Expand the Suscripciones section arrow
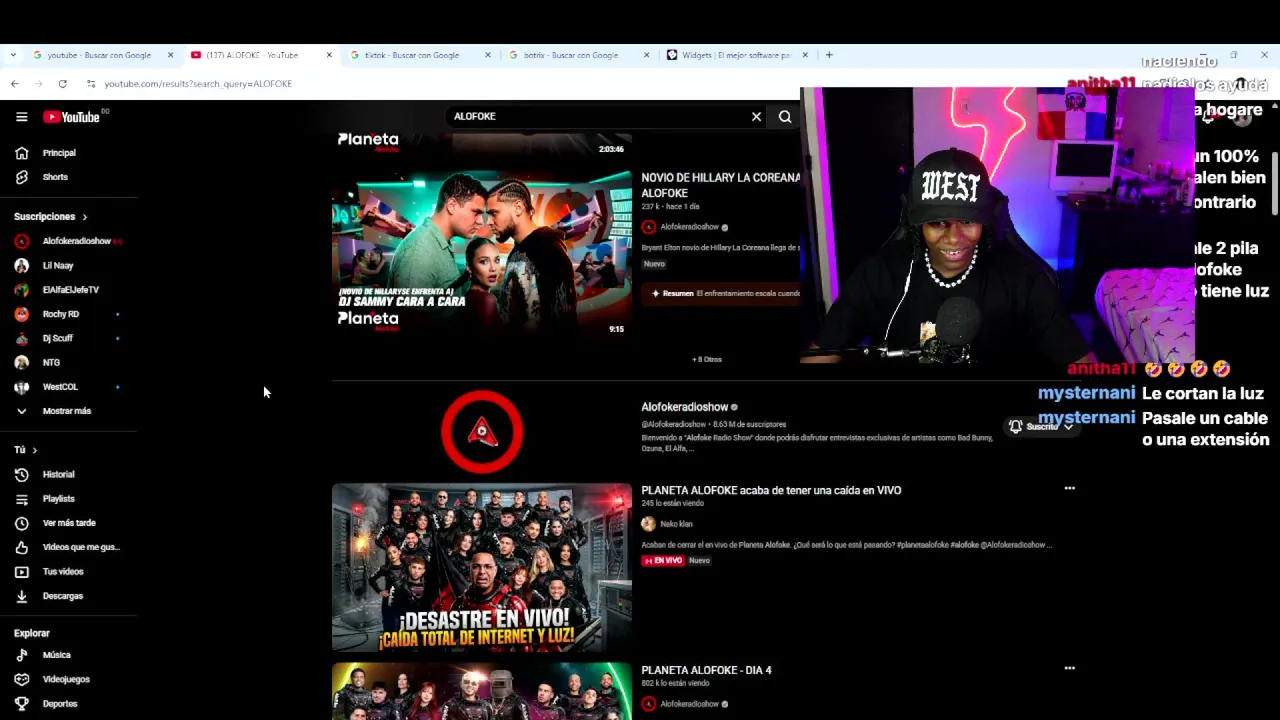 (x=84, y=217)
